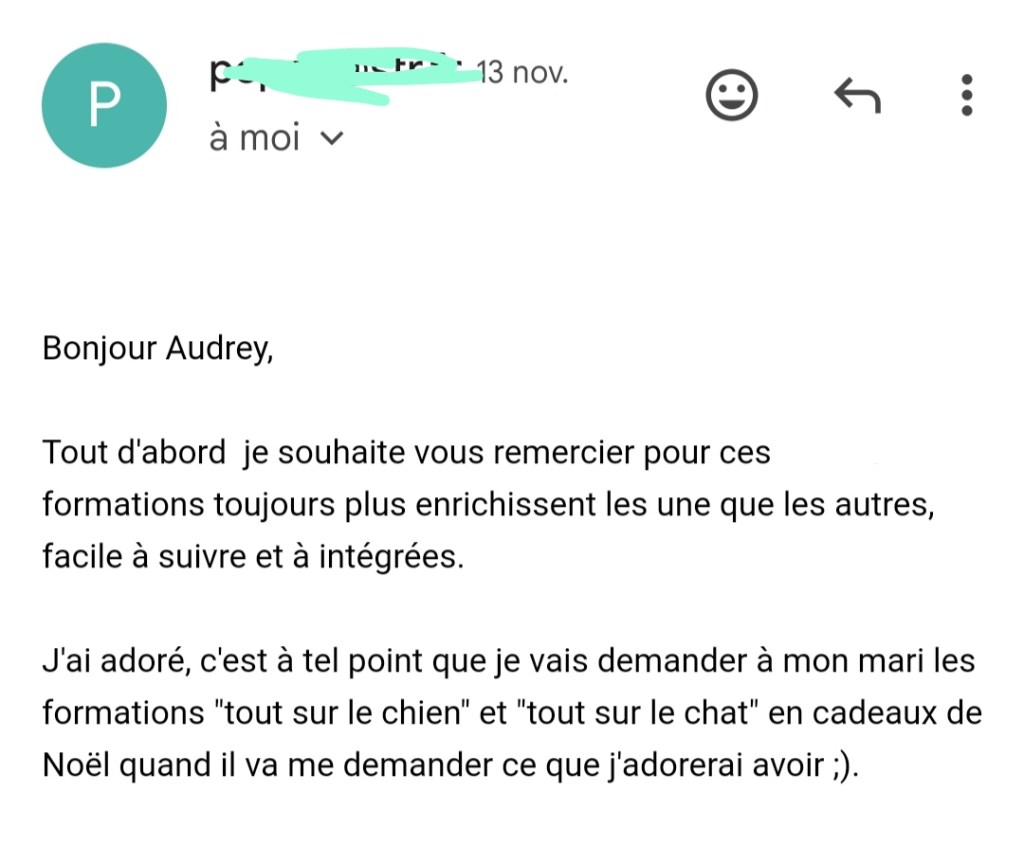Click the "13 nov." date stamp
Screen dimensions: 1024x846
click(x=522, y=72)
